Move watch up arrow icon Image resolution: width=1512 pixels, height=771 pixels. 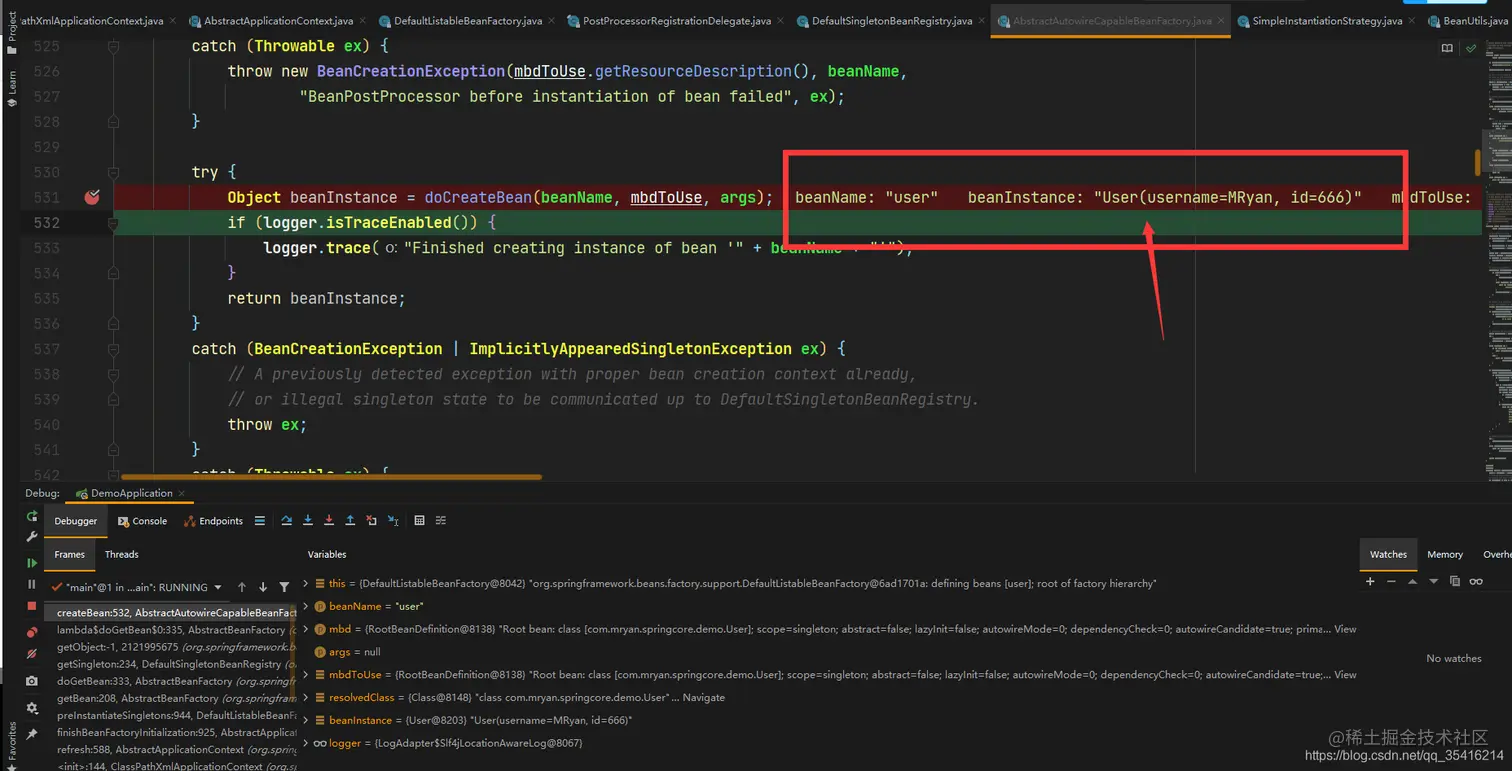[1412, 581]
